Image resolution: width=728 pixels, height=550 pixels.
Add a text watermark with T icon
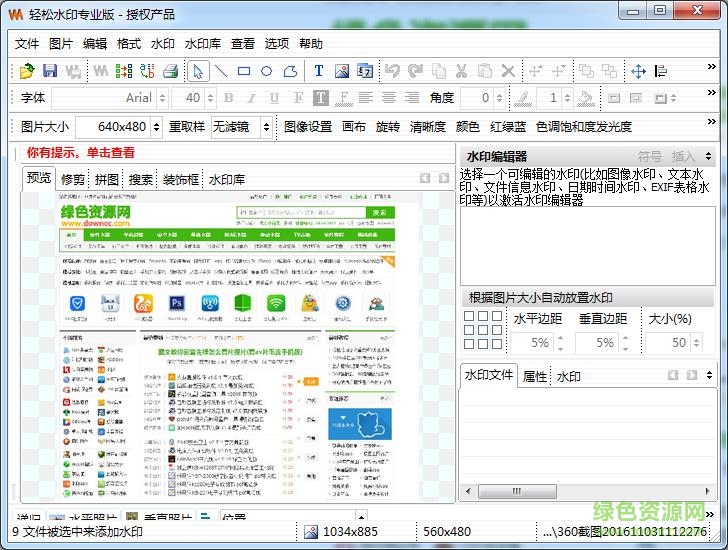click(x=318, y=71)
